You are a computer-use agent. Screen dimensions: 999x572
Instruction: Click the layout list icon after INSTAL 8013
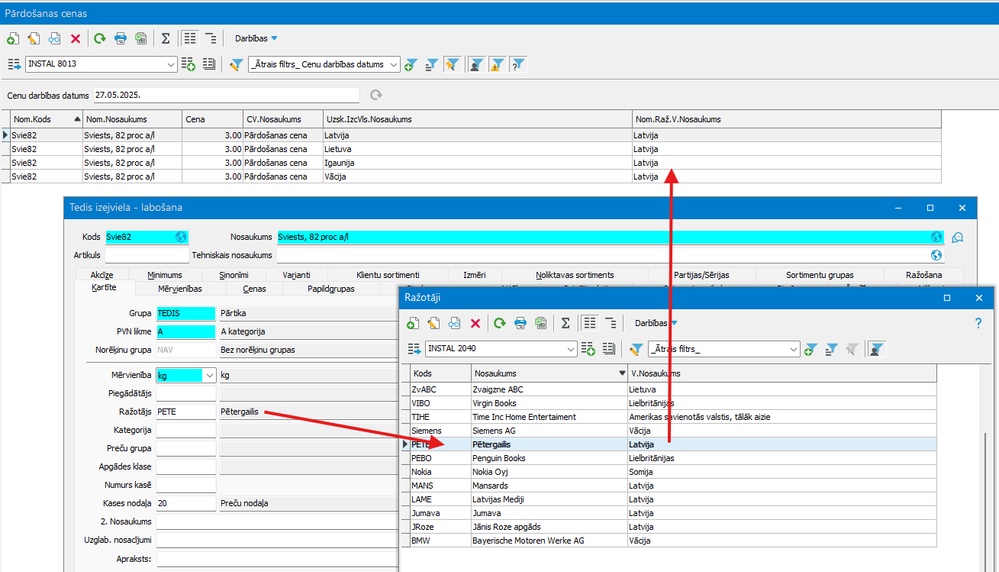click(x=209, y=64)
